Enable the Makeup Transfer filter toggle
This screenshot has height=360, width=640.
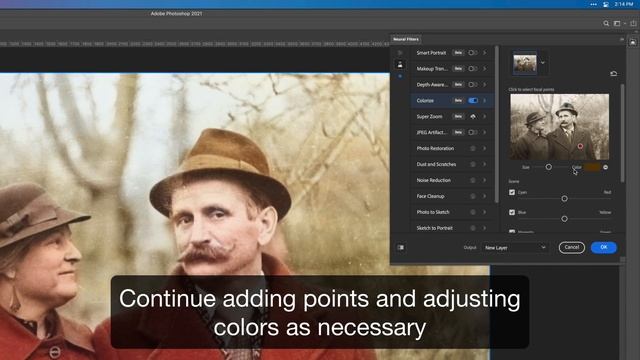[473, 69]
